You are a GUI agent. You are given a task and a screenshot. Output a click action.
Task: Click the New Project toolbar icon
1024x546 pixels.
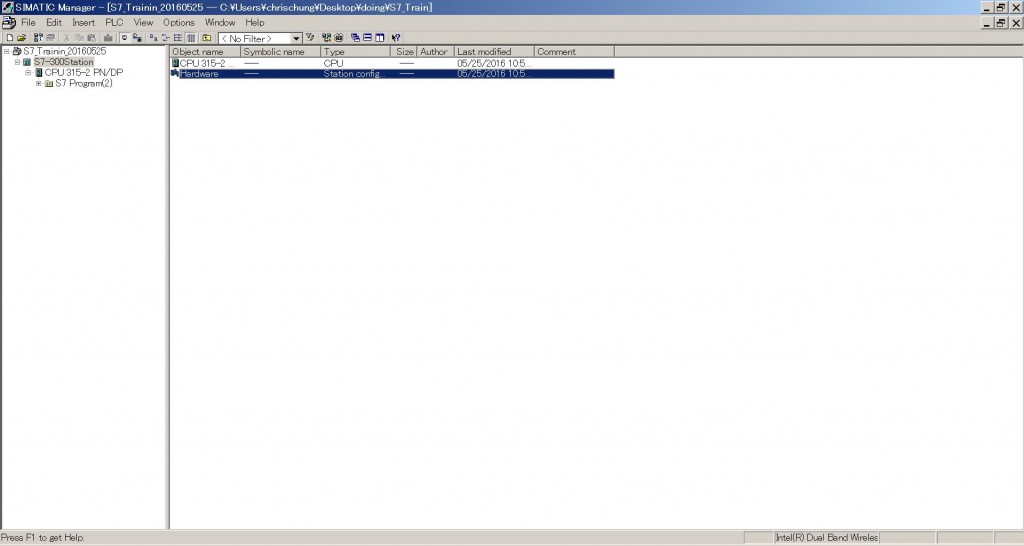(x=10, y=38)
